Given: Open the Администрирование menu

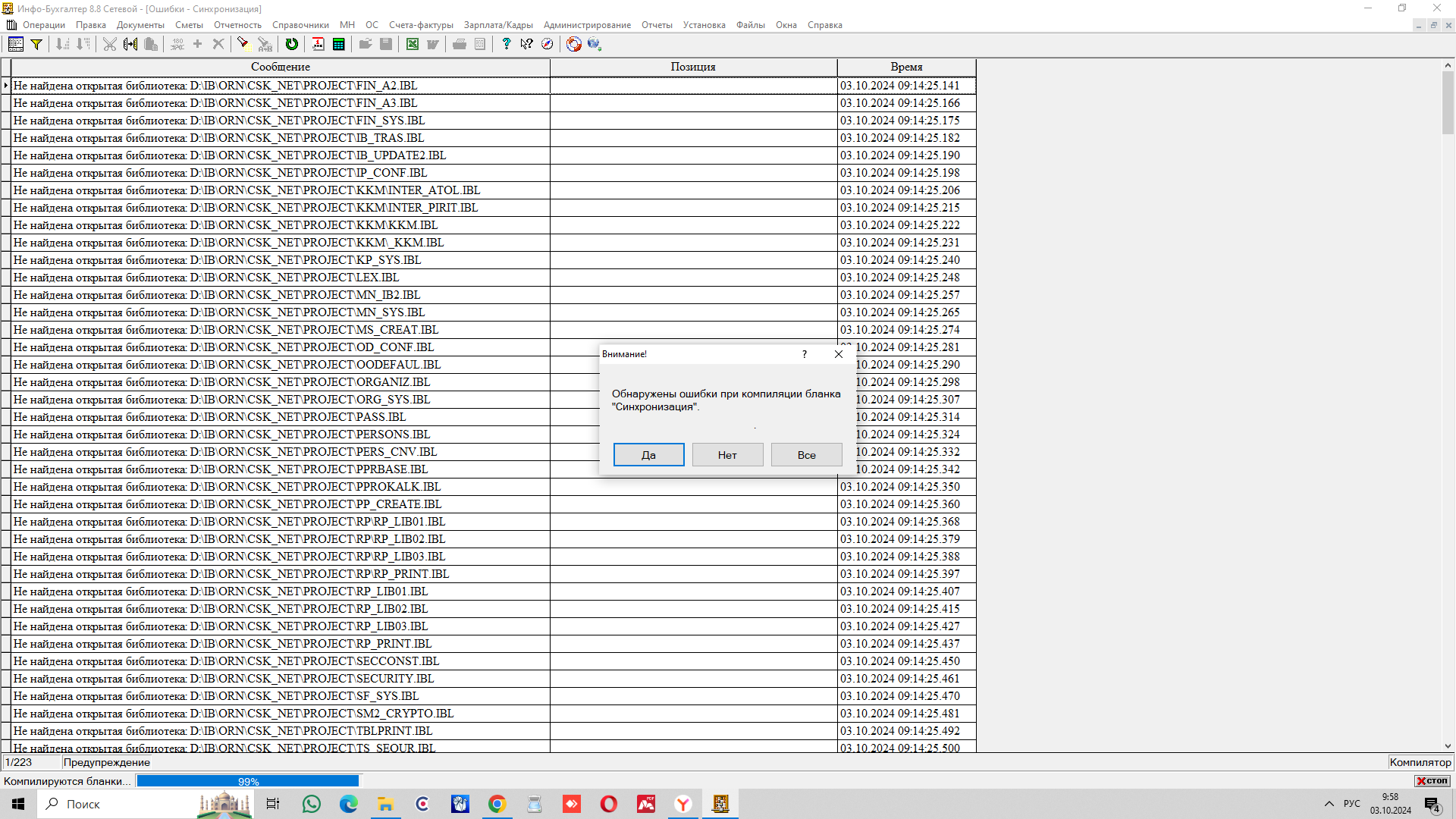Looking at the screenshot, I should 587,25.
